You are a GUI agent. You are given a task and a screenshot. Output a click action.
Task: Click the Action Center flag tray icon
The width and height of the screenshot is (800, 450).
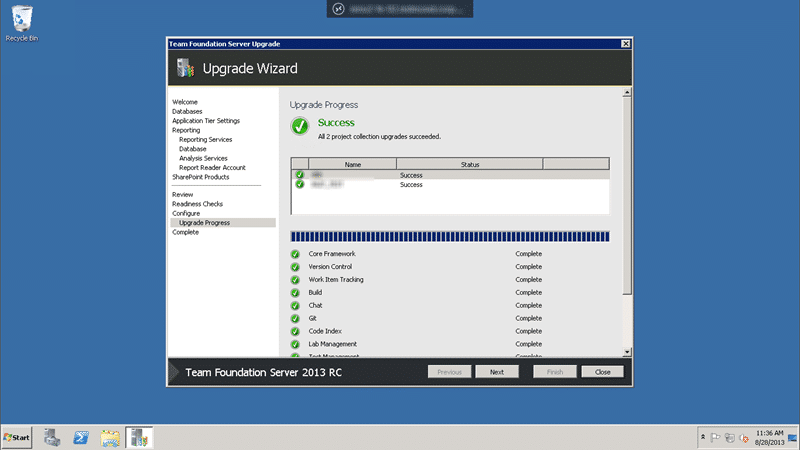(715, 438)
